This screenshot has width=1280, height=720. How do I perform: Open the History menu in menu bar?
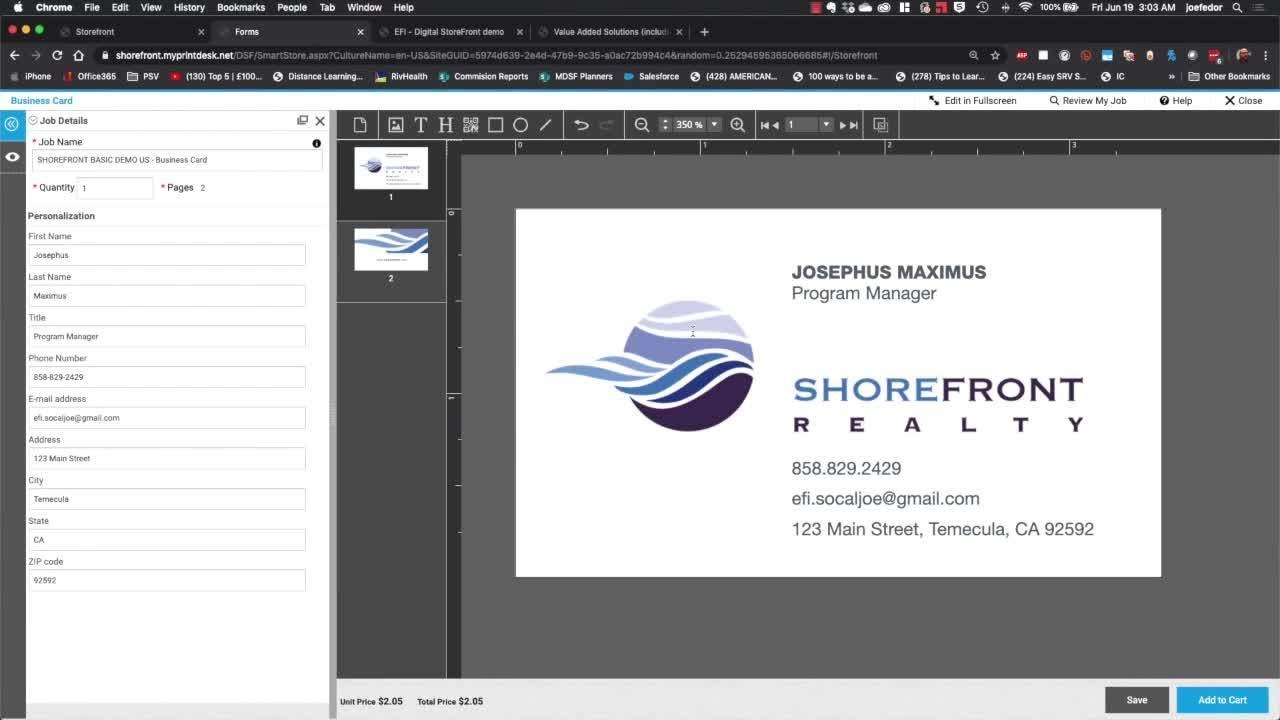tap(189, 7)
